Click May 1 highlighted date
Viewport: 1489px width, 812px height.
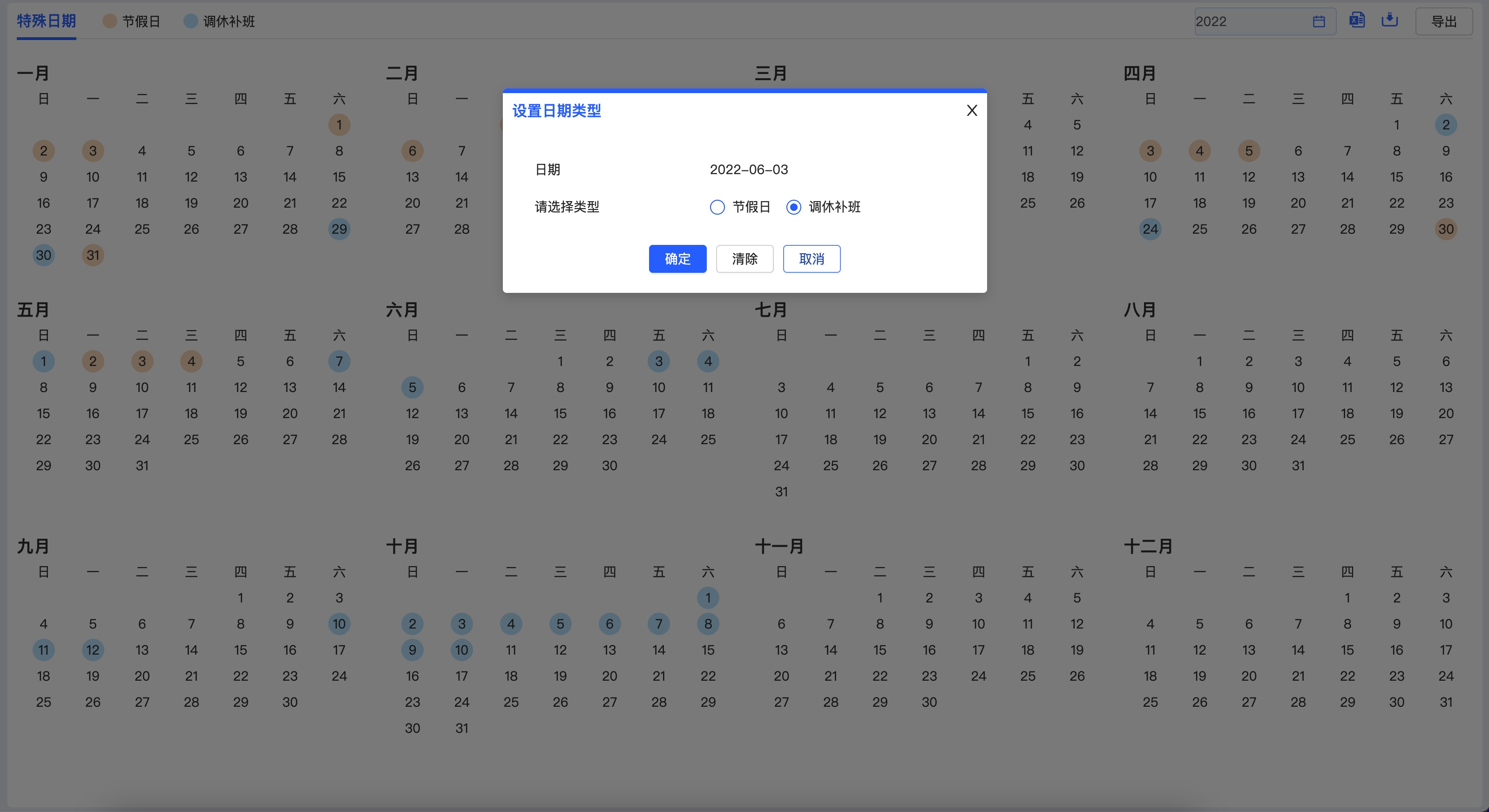point(43,361)
